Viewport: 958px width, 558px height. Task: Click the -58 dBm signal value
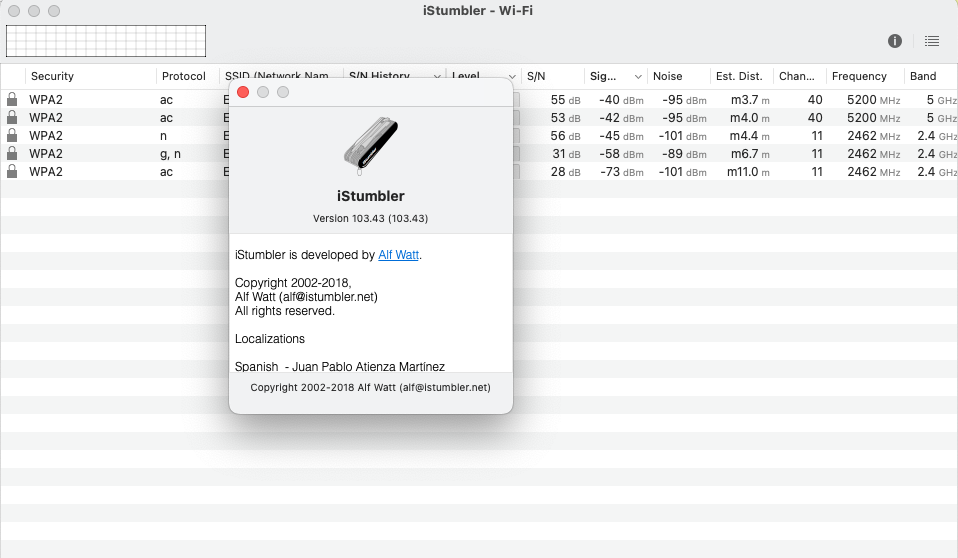pyautogui.click(x=621, y=153)
